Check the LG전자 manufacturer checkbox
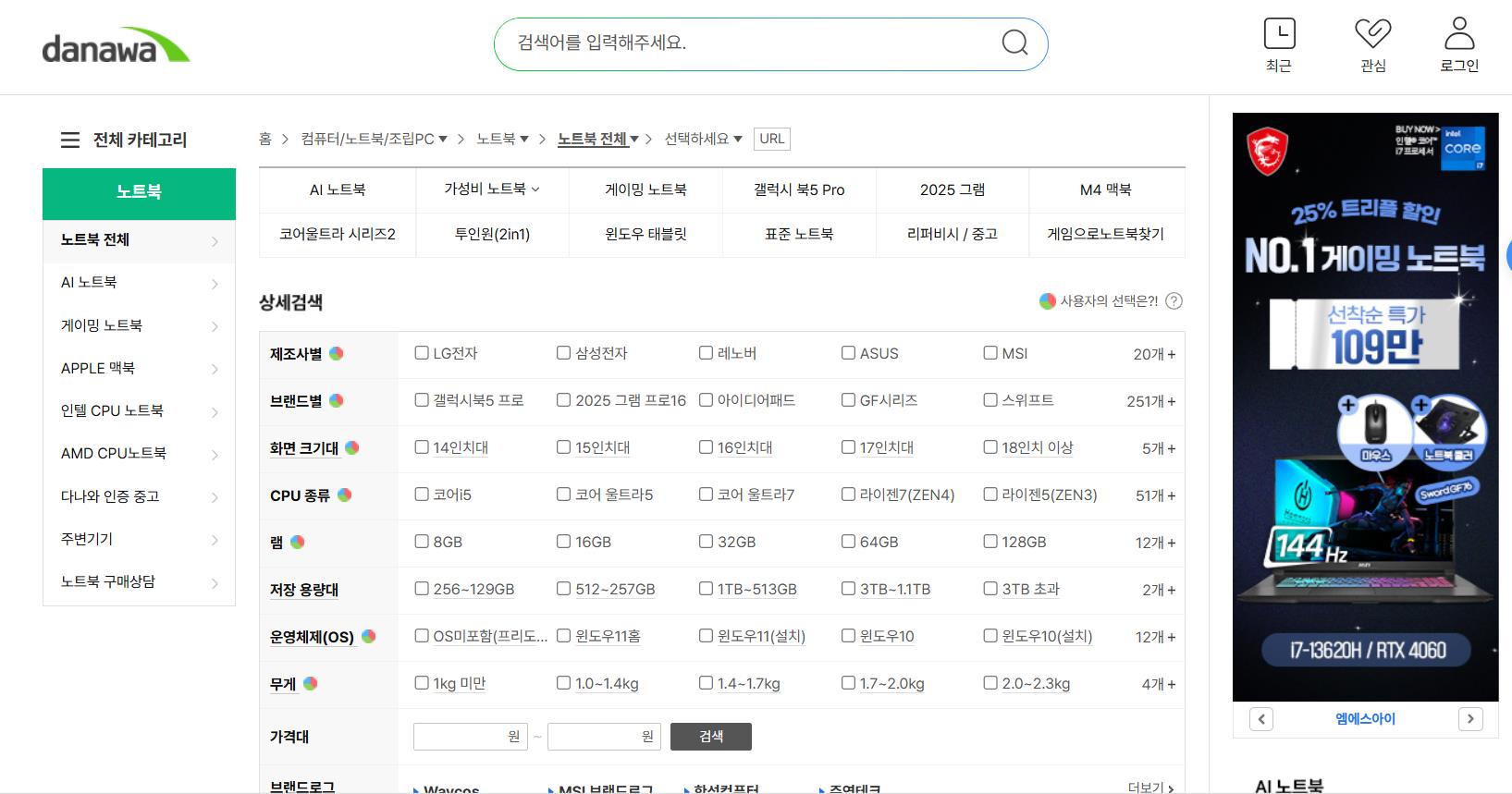 coord(422,353)
